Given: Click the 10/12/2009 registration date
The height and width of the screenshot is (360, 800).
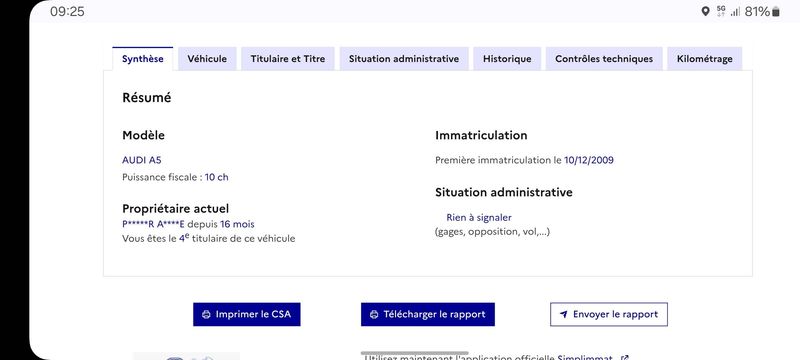Looking at the screenshot, I should coord(589,160).
